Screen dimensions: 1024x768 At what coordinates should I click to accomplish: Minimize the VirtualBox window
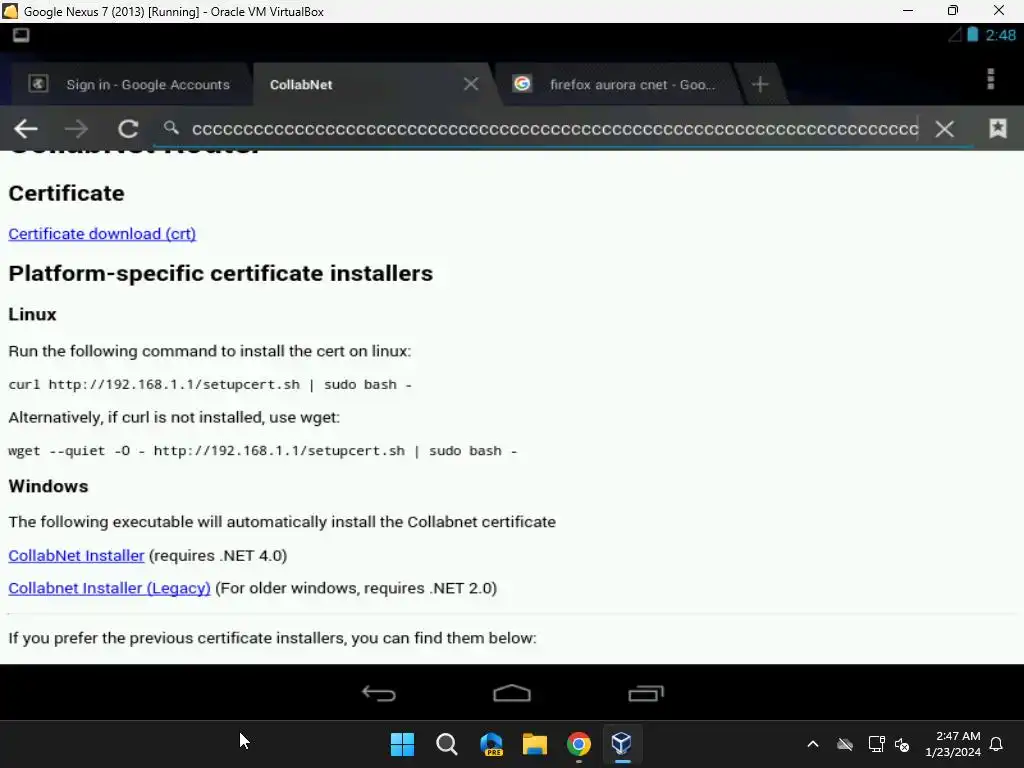click(x=908, y=10)
